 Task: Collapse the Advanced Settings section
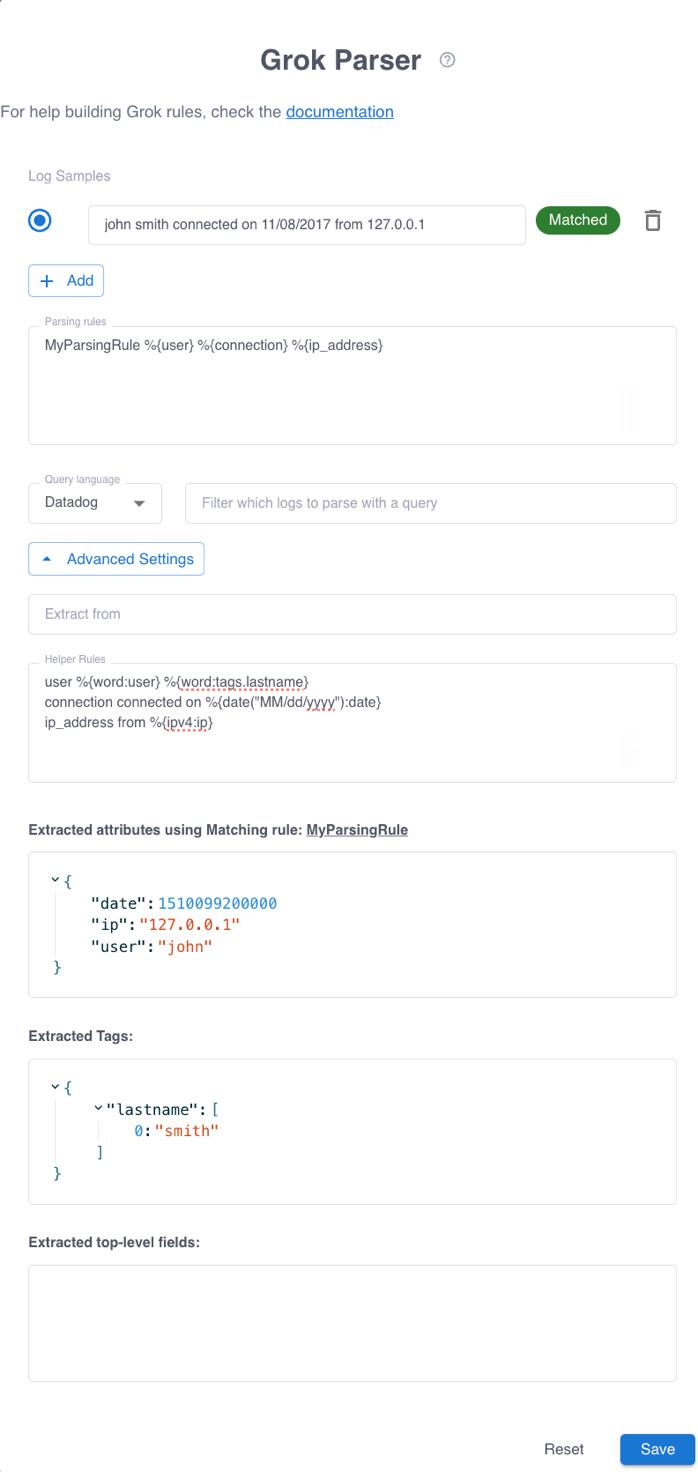116,559
